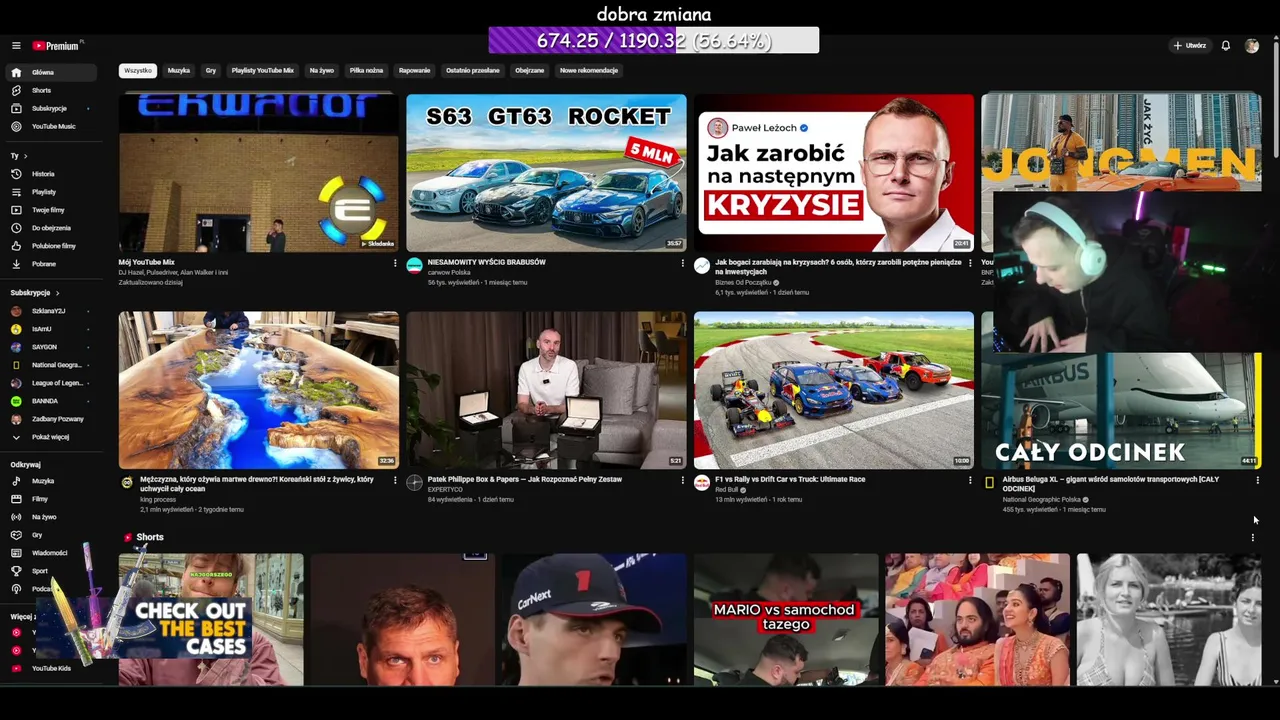Image resolution: width=1280 pixels, height=720 pixels.
Task: Play the epoxy river table thumbnail
Action: 259,390
